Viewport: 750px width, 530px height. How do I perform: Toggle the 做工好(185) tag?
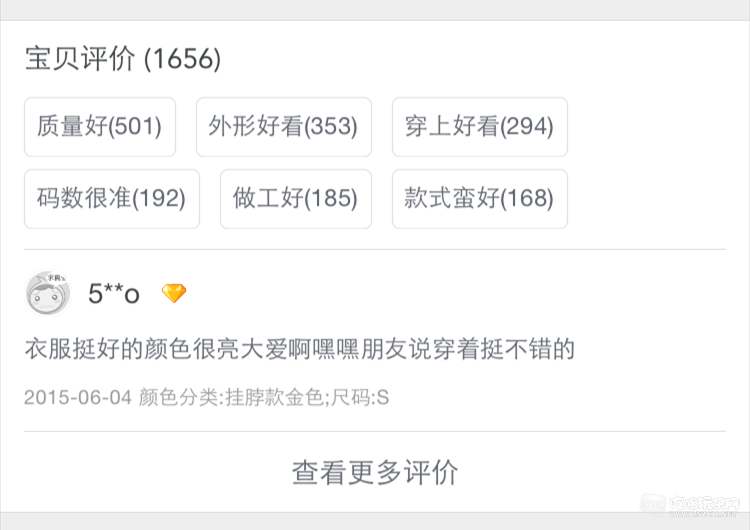tap(296, 199)
